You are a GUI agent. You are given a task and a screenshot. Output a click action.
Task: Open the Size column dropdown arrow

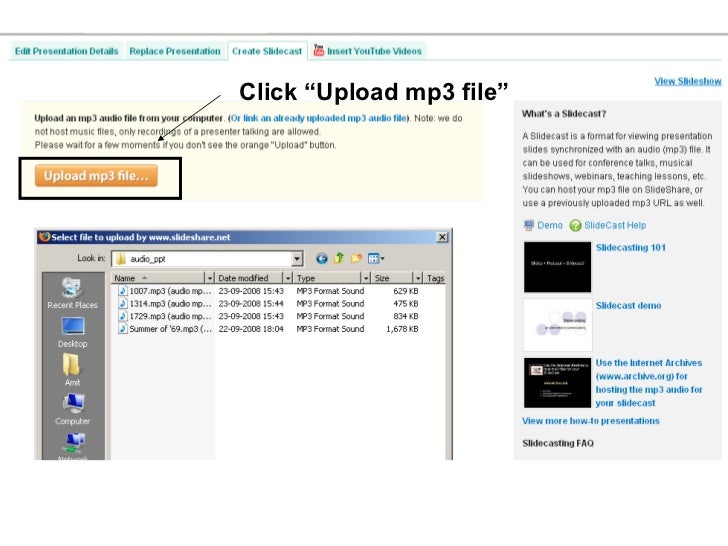pyautogui.click(x=418, y=278)
